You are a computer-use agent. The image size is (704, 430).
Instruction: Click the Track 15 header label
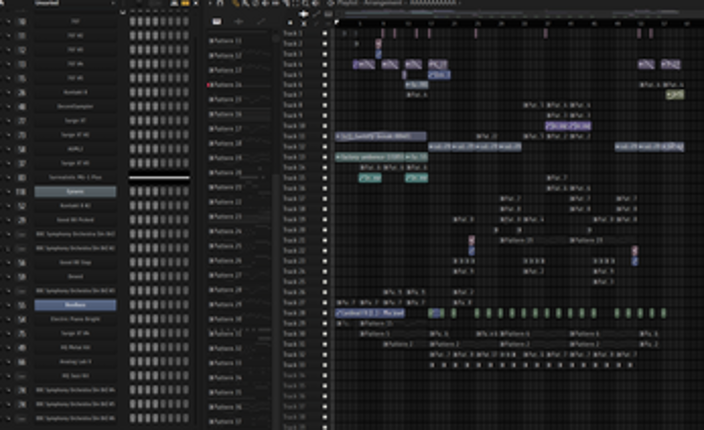(x=294, y=178)
